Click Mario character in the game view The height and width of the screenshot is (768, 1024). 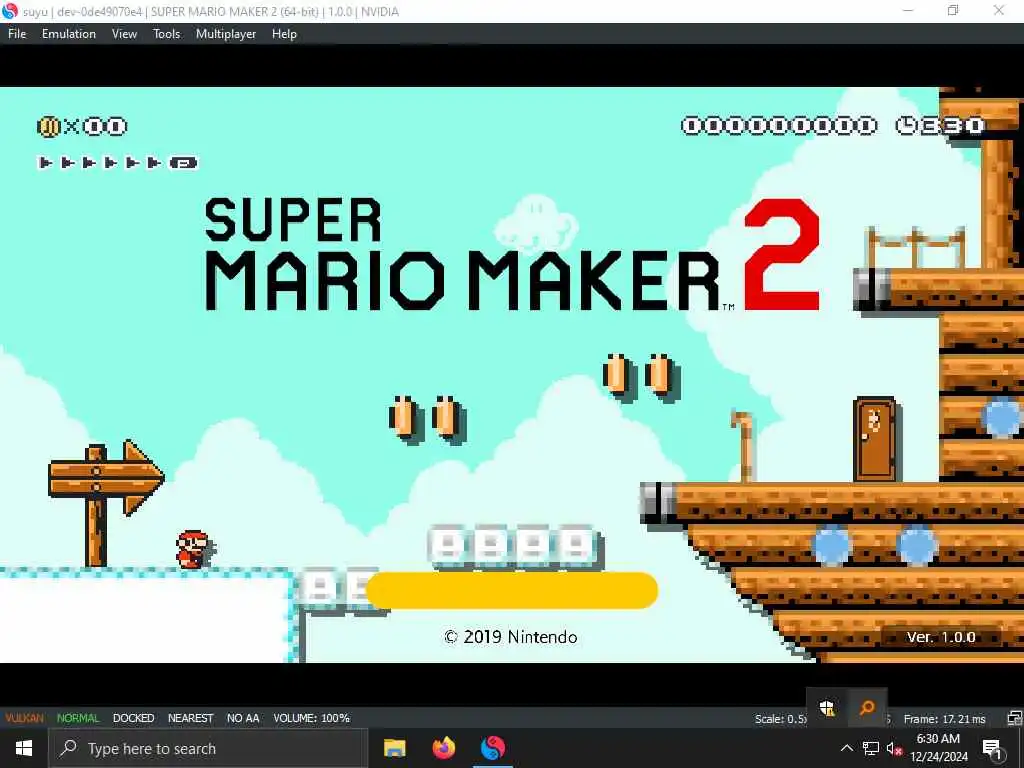[x=193, y=549]
